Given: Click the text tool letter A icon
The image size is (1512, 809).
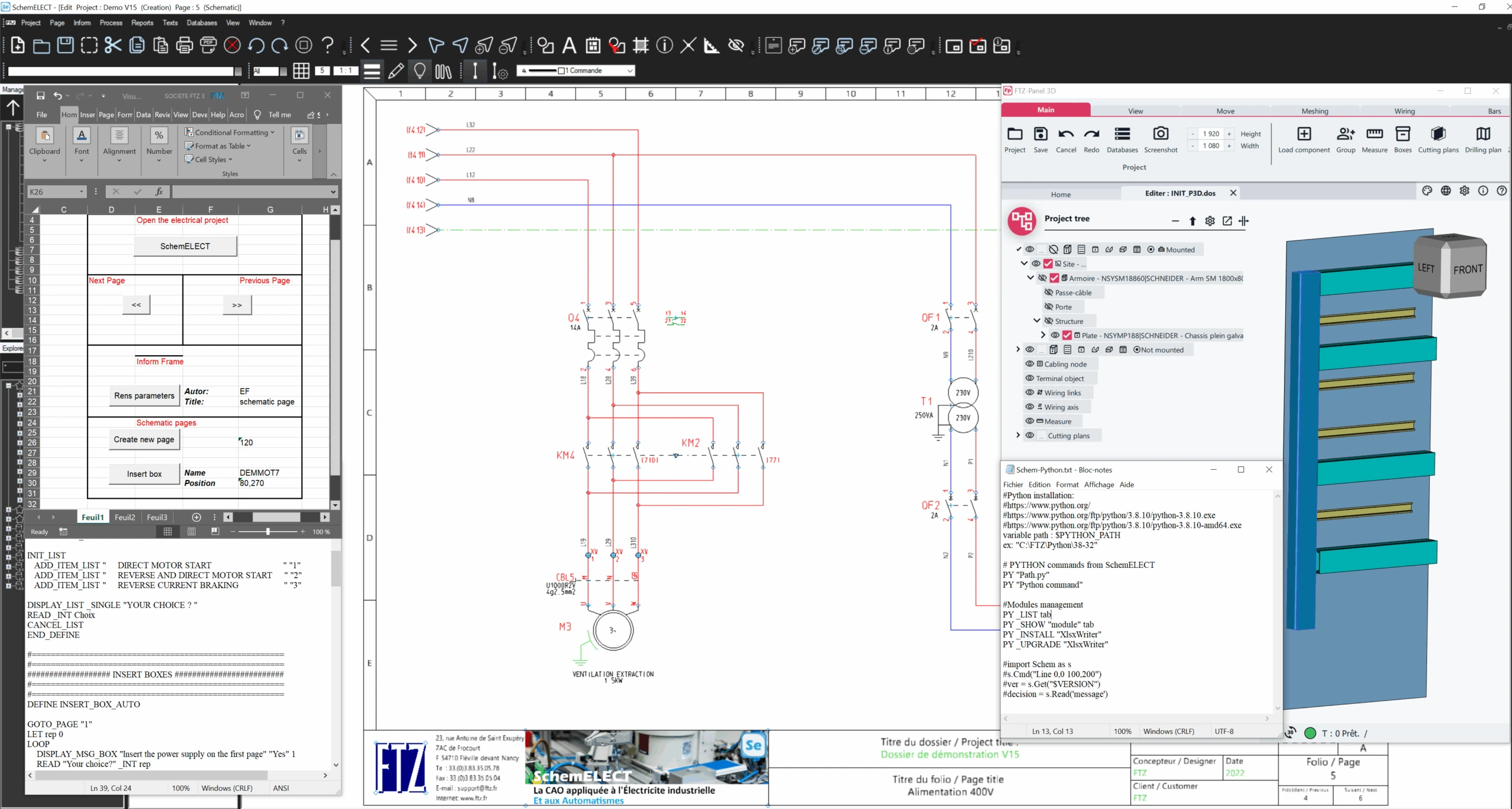Looking at the screenshot, I should click(569, 46).
